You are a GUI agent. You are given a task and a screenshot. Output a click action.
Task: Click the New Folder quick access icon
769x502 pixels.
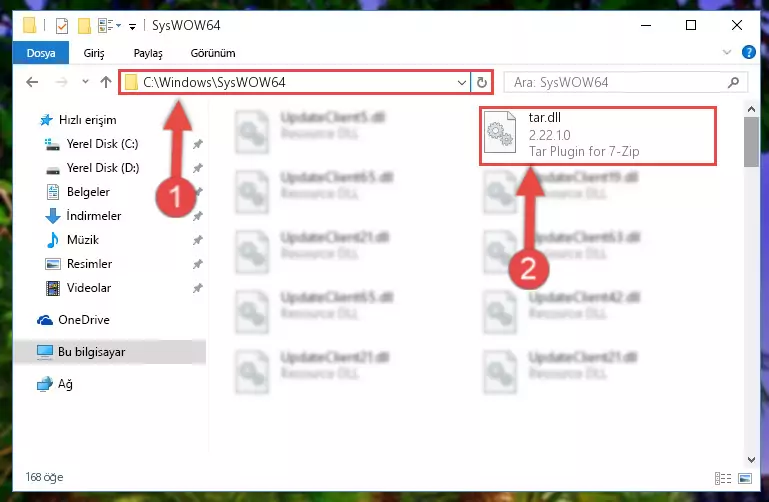click(x=84, y=25)
